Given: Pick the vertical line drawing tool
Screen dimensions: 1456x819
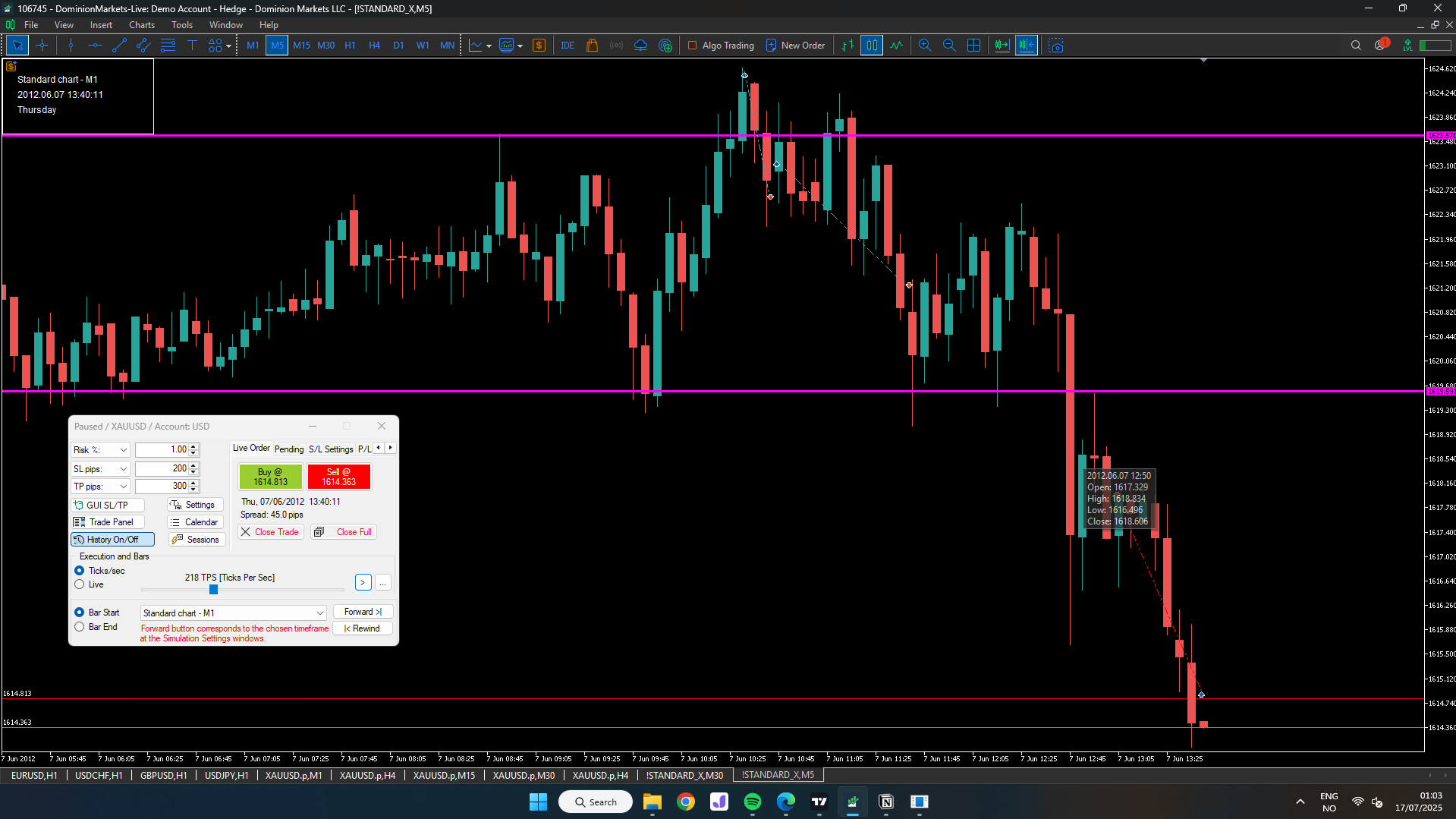Looking at the screenshot, I should coord(71,46).
